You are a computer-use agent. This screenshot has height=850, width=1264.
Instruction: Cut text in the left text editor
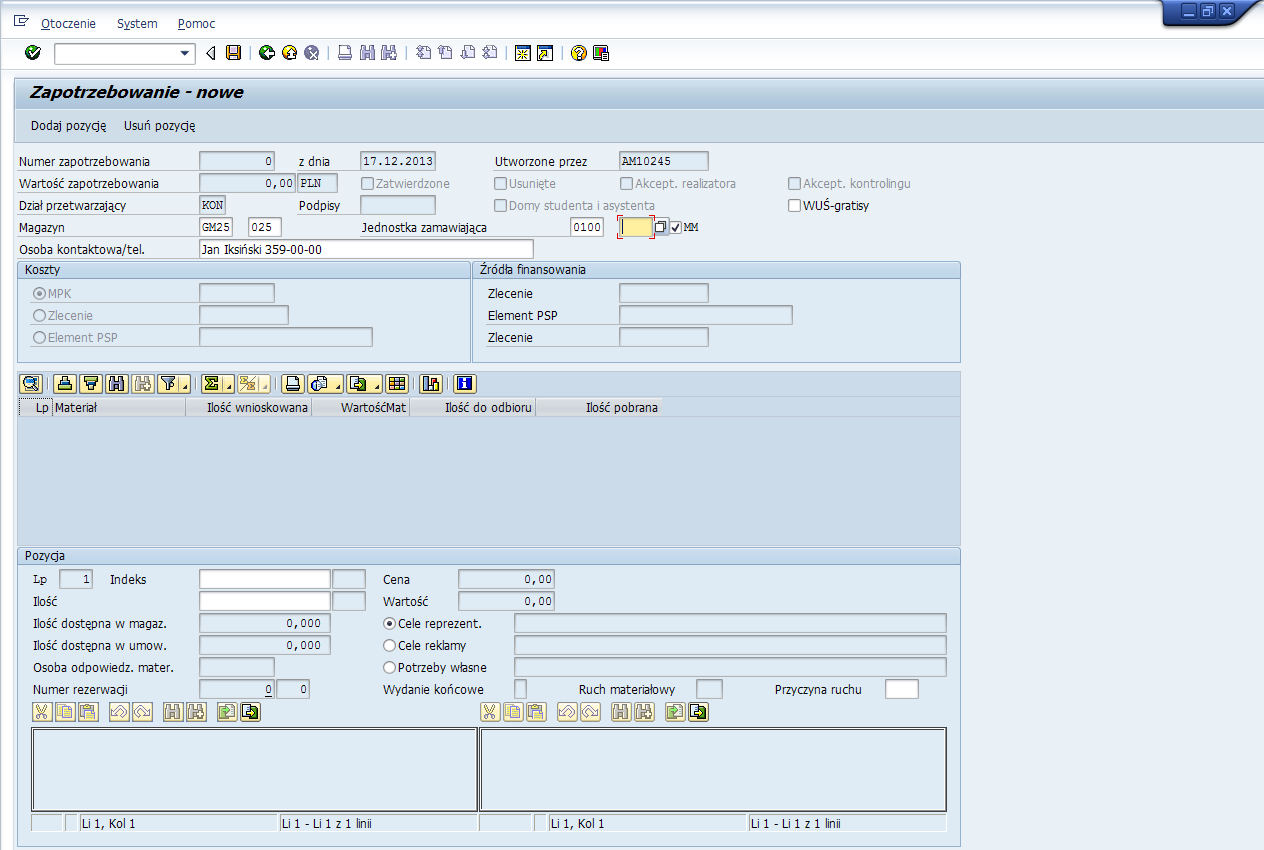pos(42,712)
